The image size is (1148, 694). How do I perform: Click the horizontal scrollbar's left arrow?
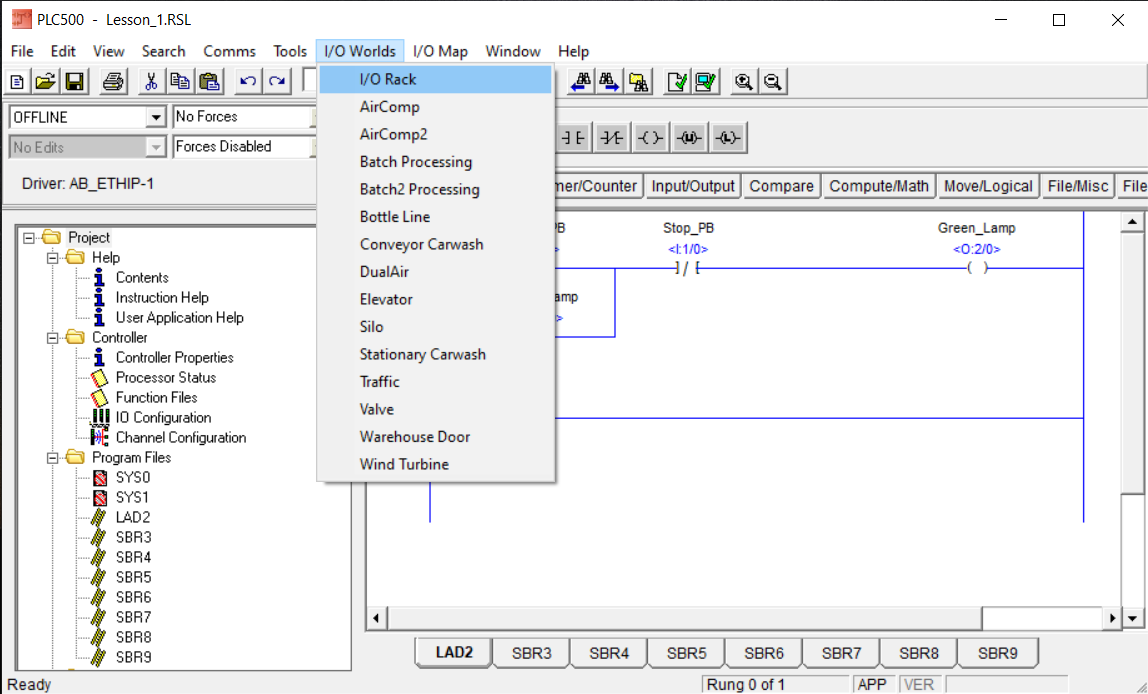coord(376,618)
